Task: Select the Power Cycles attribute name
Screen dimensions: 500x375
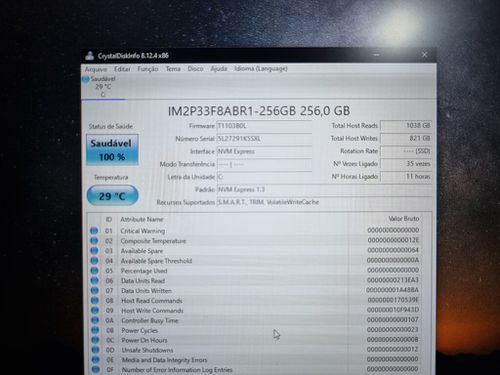Action: point(140,330)
